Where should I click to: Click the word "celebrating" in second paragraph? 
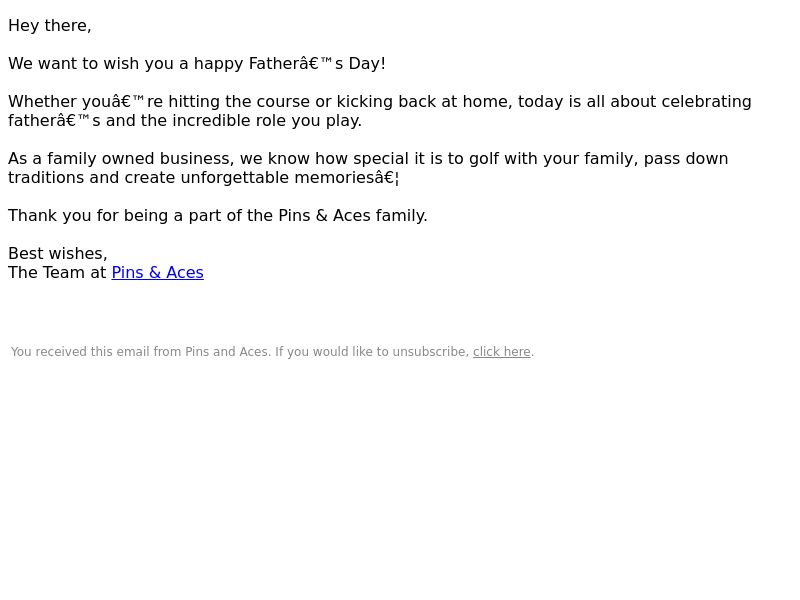[x=706, y=102]
